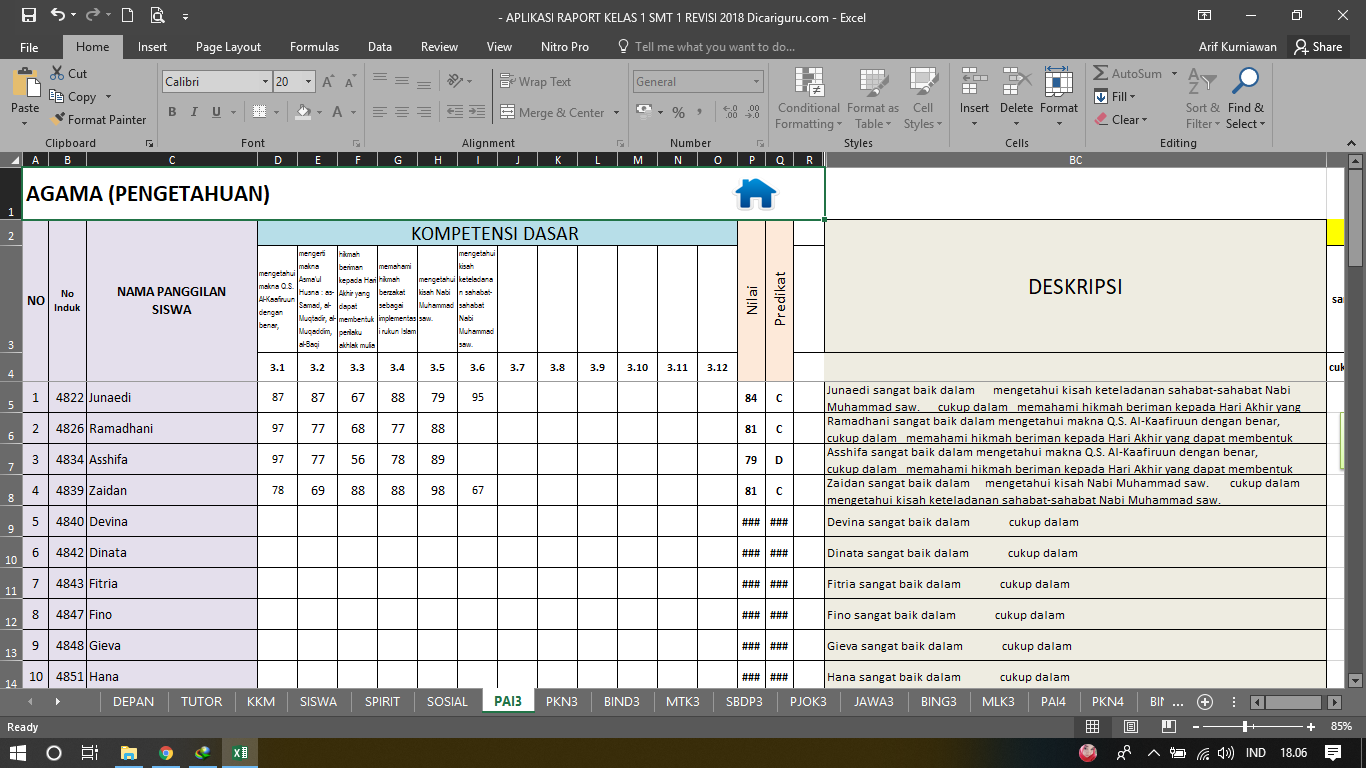The image size is (1366, 768).
Task: Activate the Format Painter brush
Action: pyautogui.click(x=58, y=120)
